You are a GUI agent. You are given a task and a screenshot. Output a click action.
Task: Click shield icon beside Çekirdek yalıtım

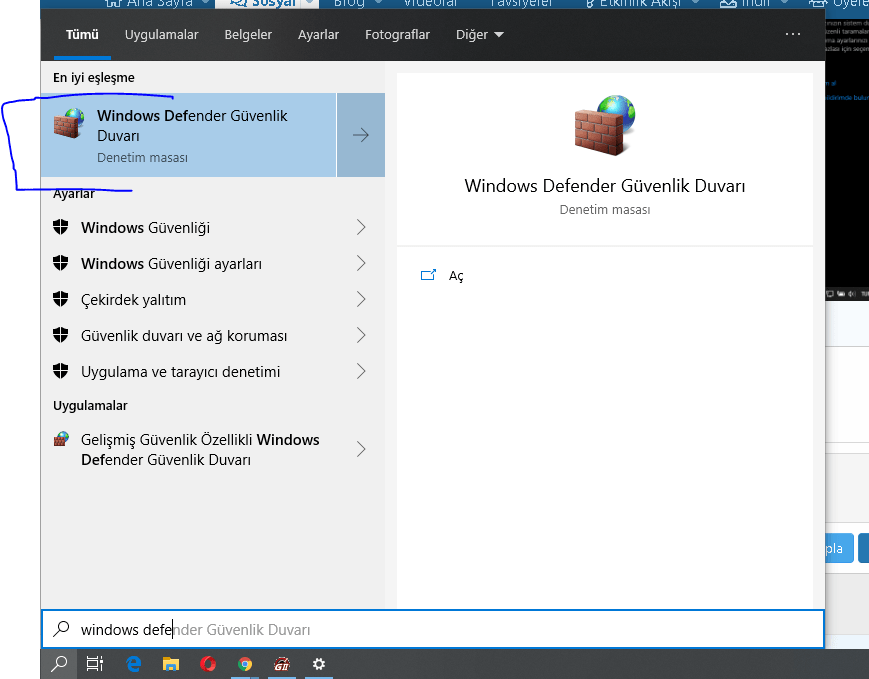[60, 299]
